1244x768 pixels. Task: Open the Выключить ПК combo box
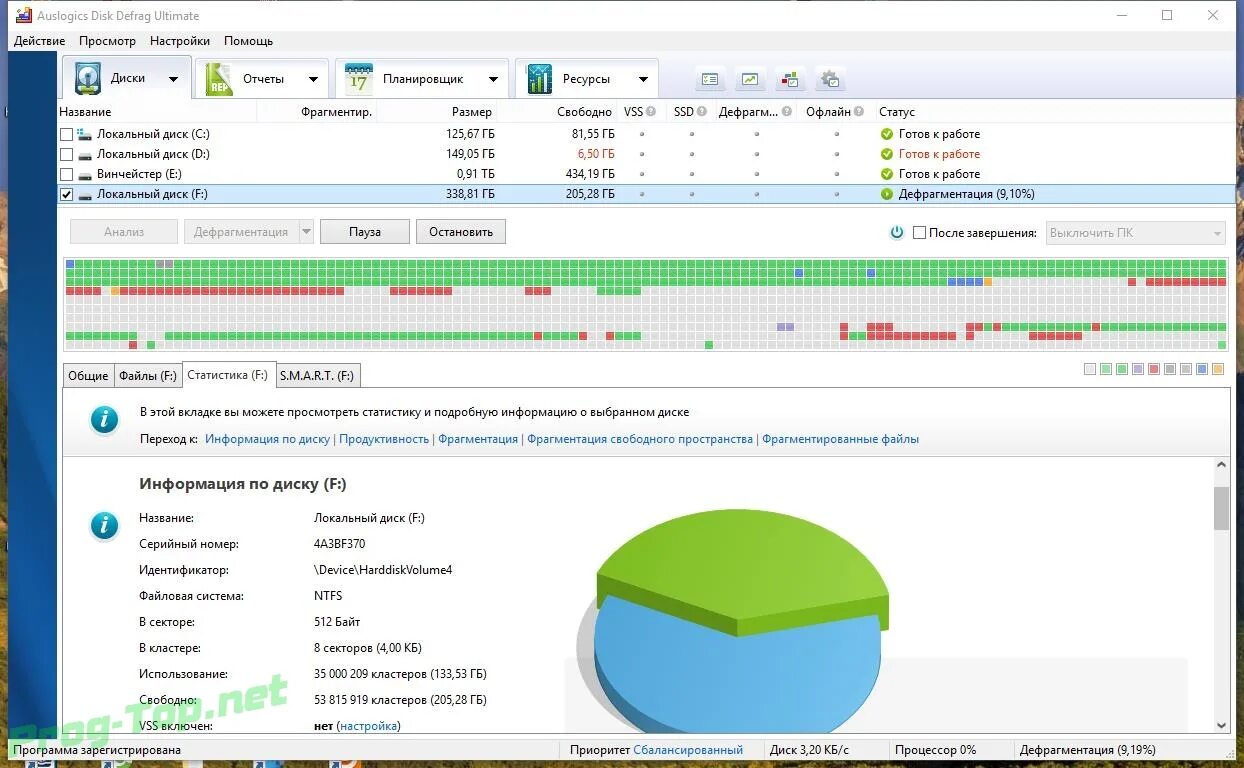(x=1135, y=232)
